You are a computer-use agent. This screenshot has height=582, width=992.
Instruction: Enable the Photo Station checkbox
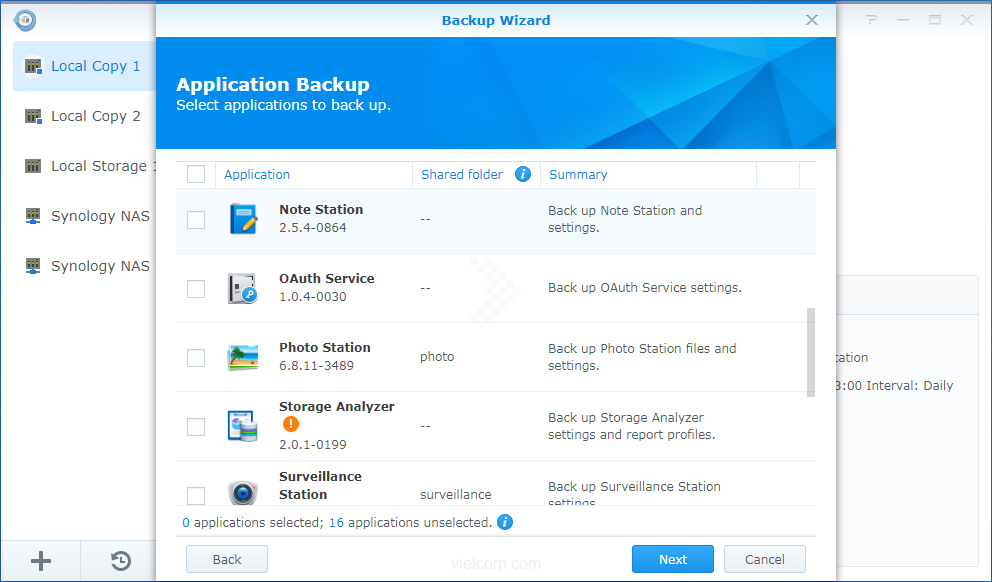tap(196, 358)
